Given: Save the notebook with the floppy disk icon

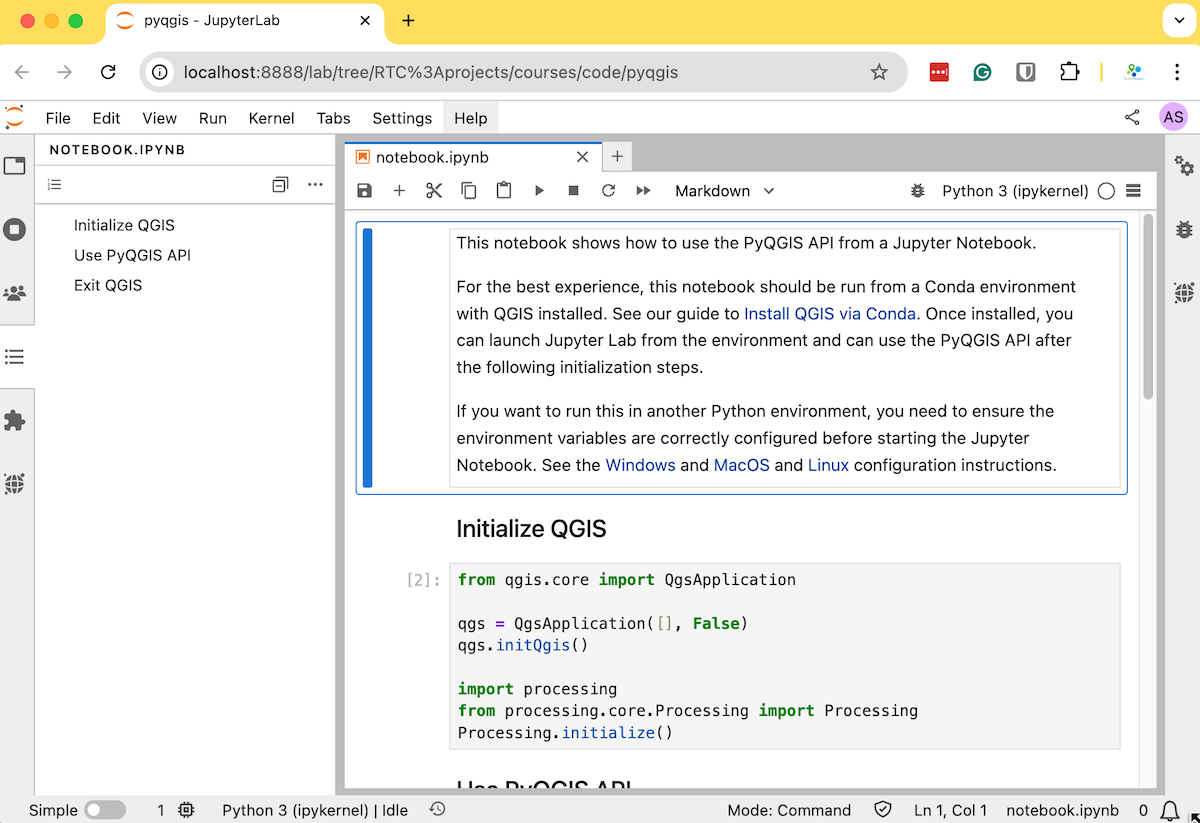Looking at the screenshot, I should tap(364, 191).
